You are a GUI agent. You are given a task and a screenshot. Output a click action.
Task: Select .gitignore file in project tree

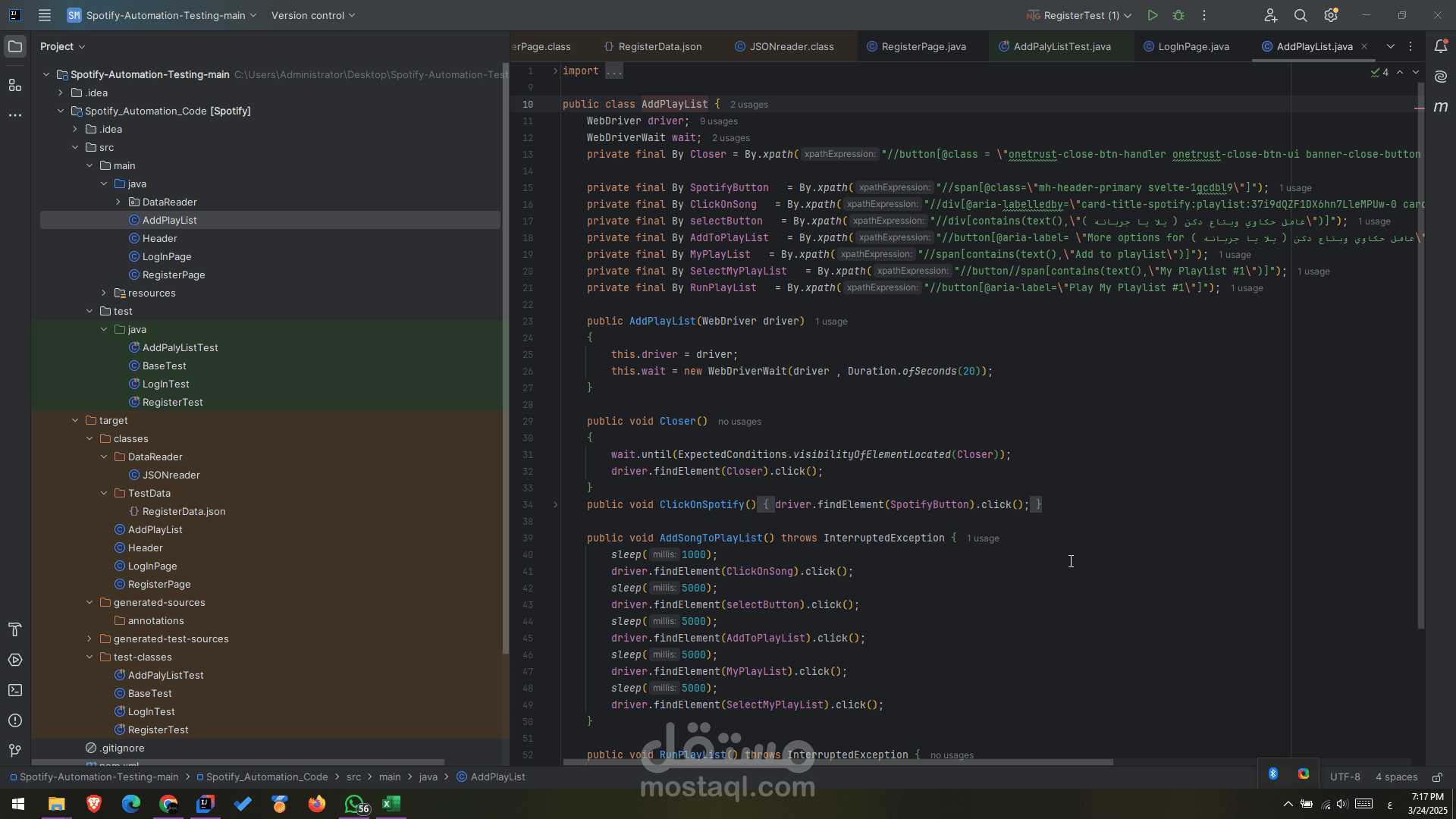click(x=122, y=748)
